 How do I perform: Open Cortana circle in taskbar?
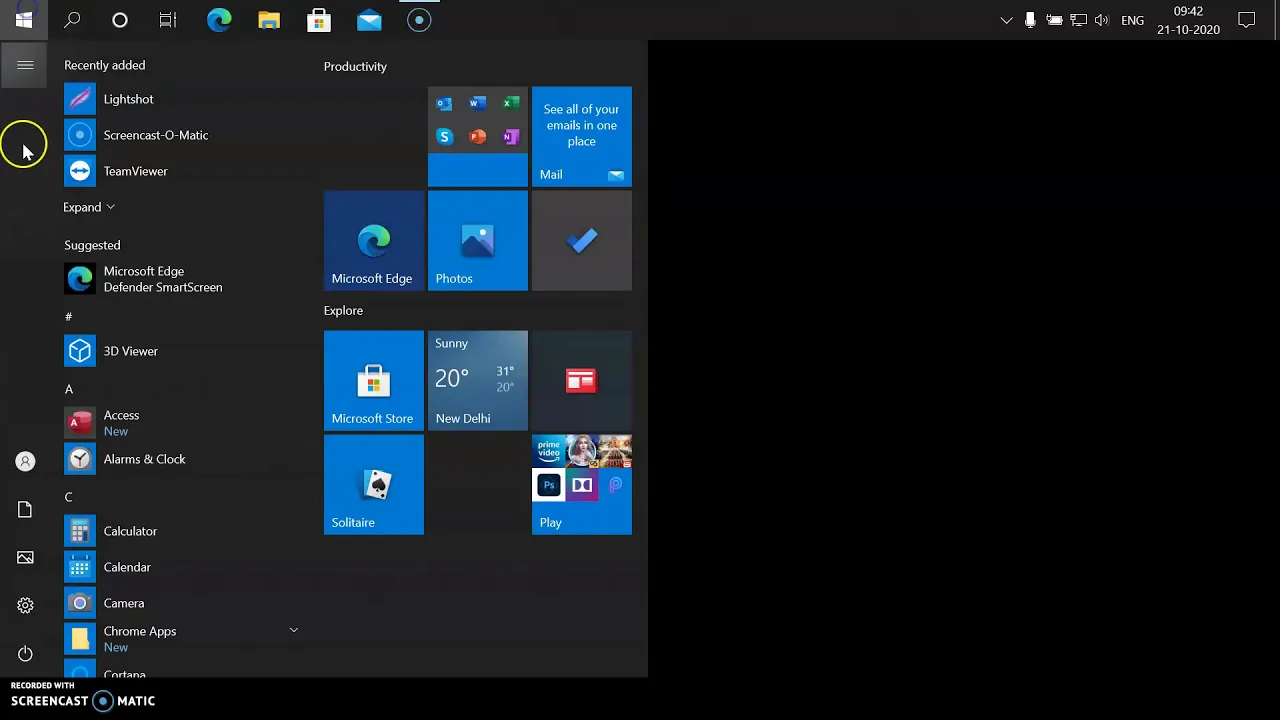[120, 19]
